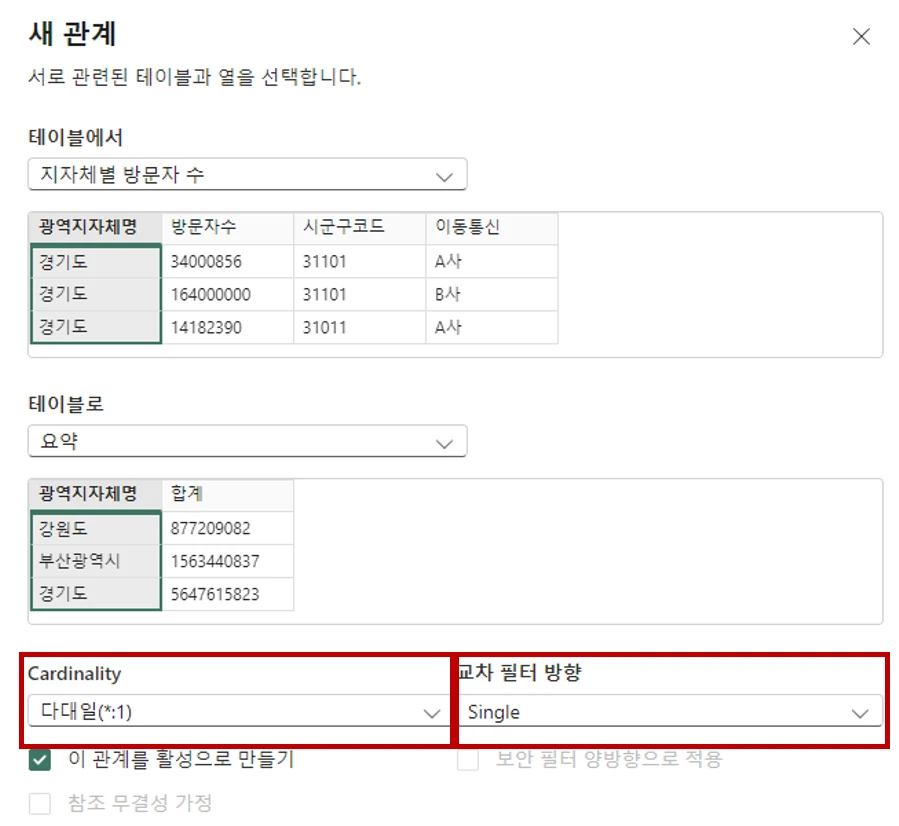Click the chevron in Single combo box
Image resolution: width=899 pixels, height=826 pixels.
pyautogui.click(x=859, y=714)
